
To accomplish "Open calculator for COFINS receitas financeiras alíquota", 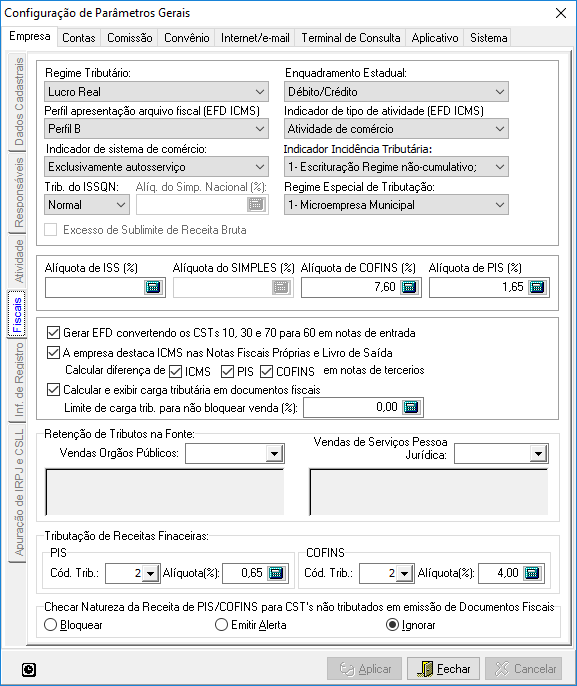I will [532, 573].
